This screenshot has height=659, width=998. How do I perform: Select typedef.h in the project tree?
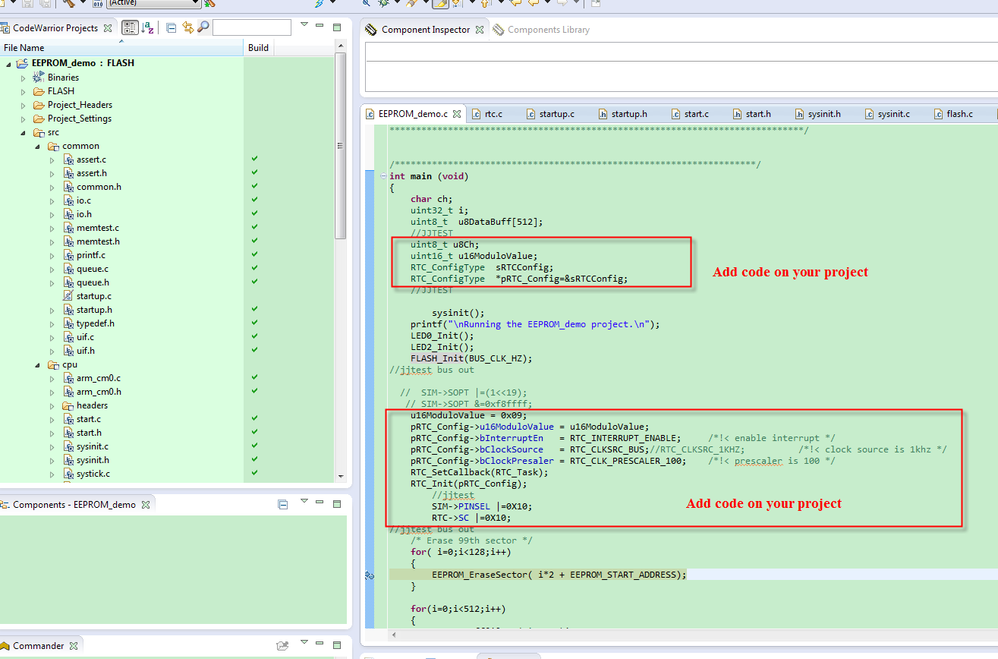(x=95, y=323)
